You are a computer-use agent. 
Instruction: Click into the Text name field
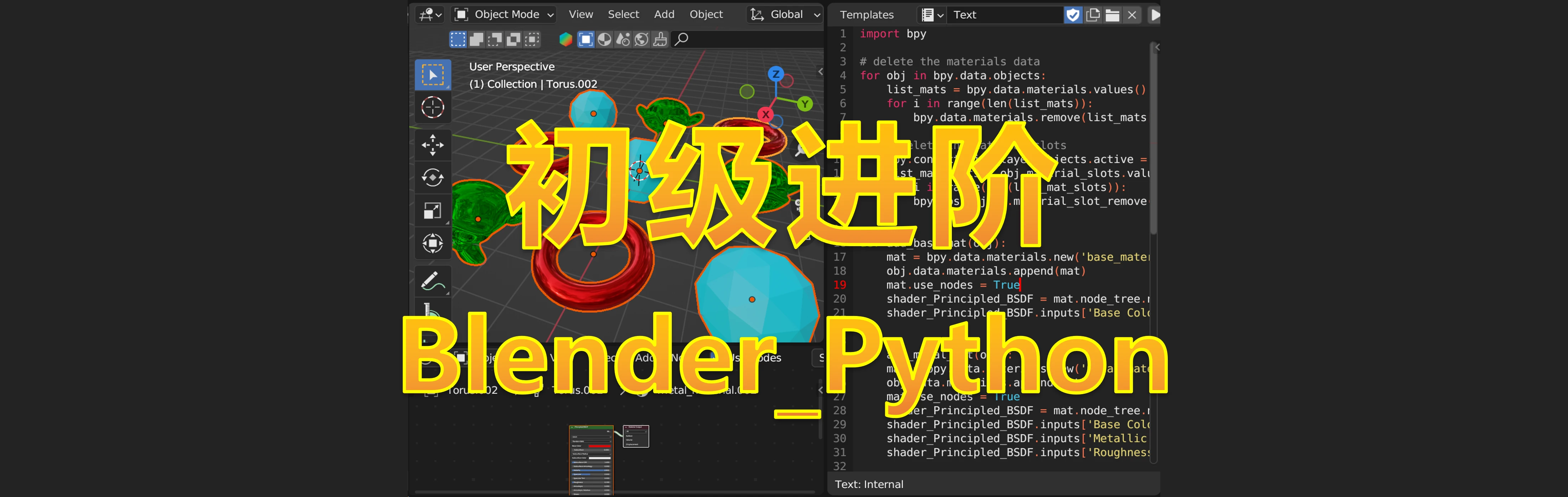[1004, 15]
